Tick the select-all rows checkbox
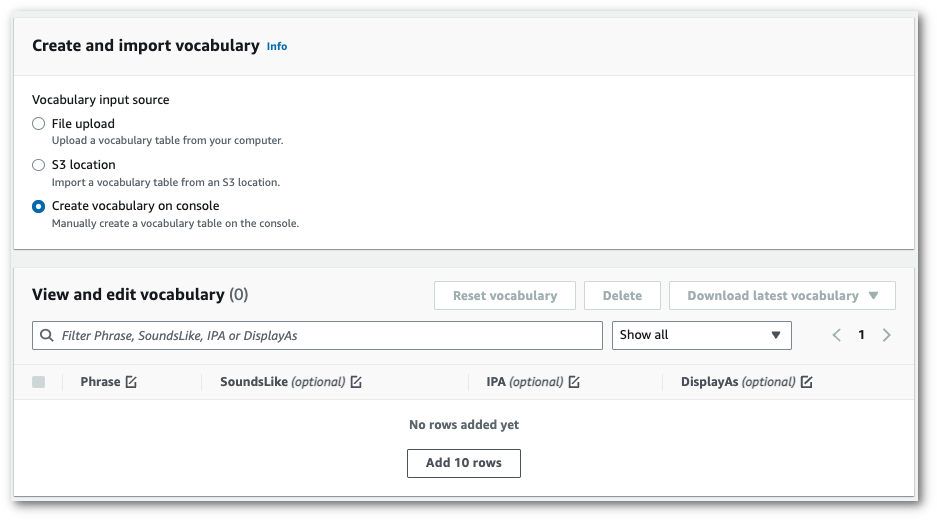Image resolution: width=937 pixels, height=520 pixels. (x=39, y=382)
